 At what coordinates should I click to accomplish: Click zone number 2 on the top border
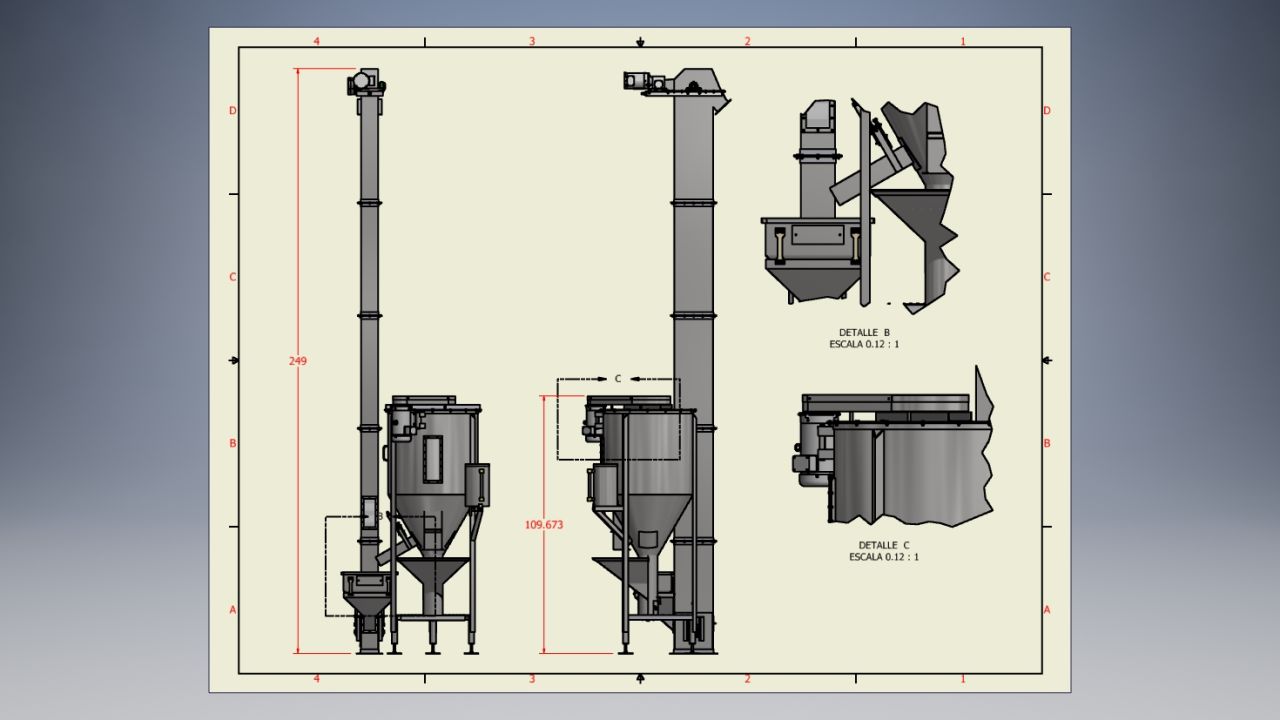point(747,41)
